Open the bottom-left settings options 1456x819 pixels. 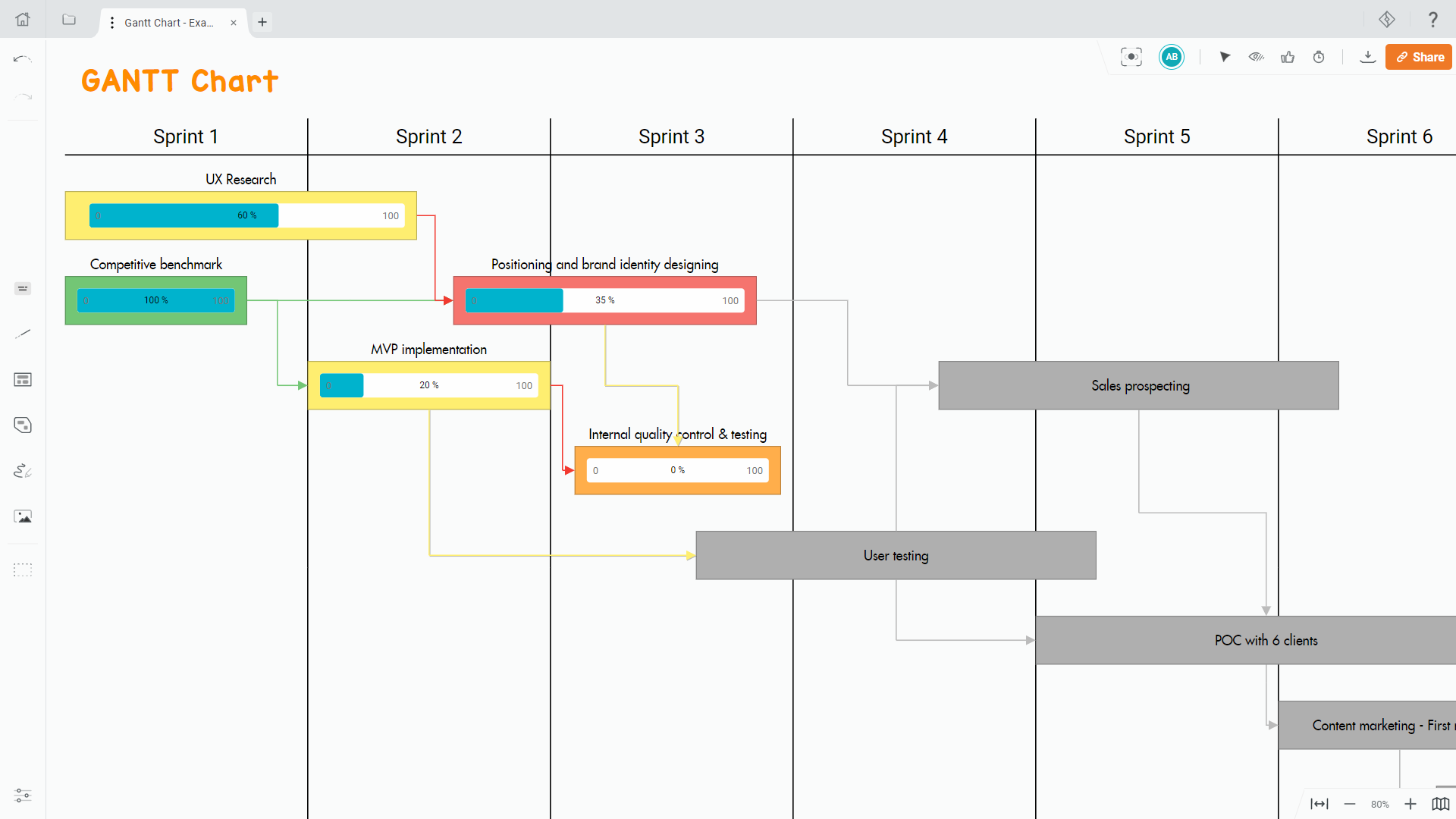(x=23, y=796)
